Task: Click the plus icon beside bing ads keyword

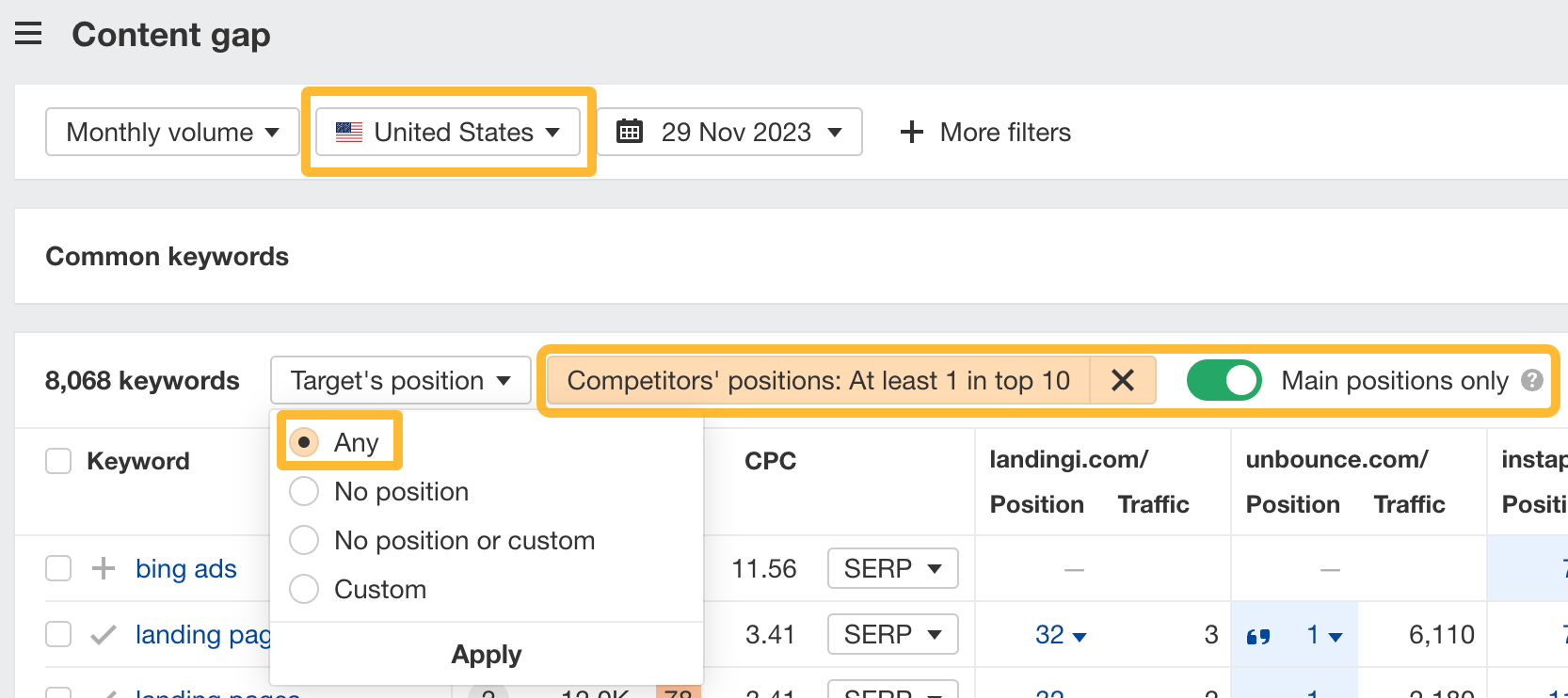Action: click(x=103, y=568)
